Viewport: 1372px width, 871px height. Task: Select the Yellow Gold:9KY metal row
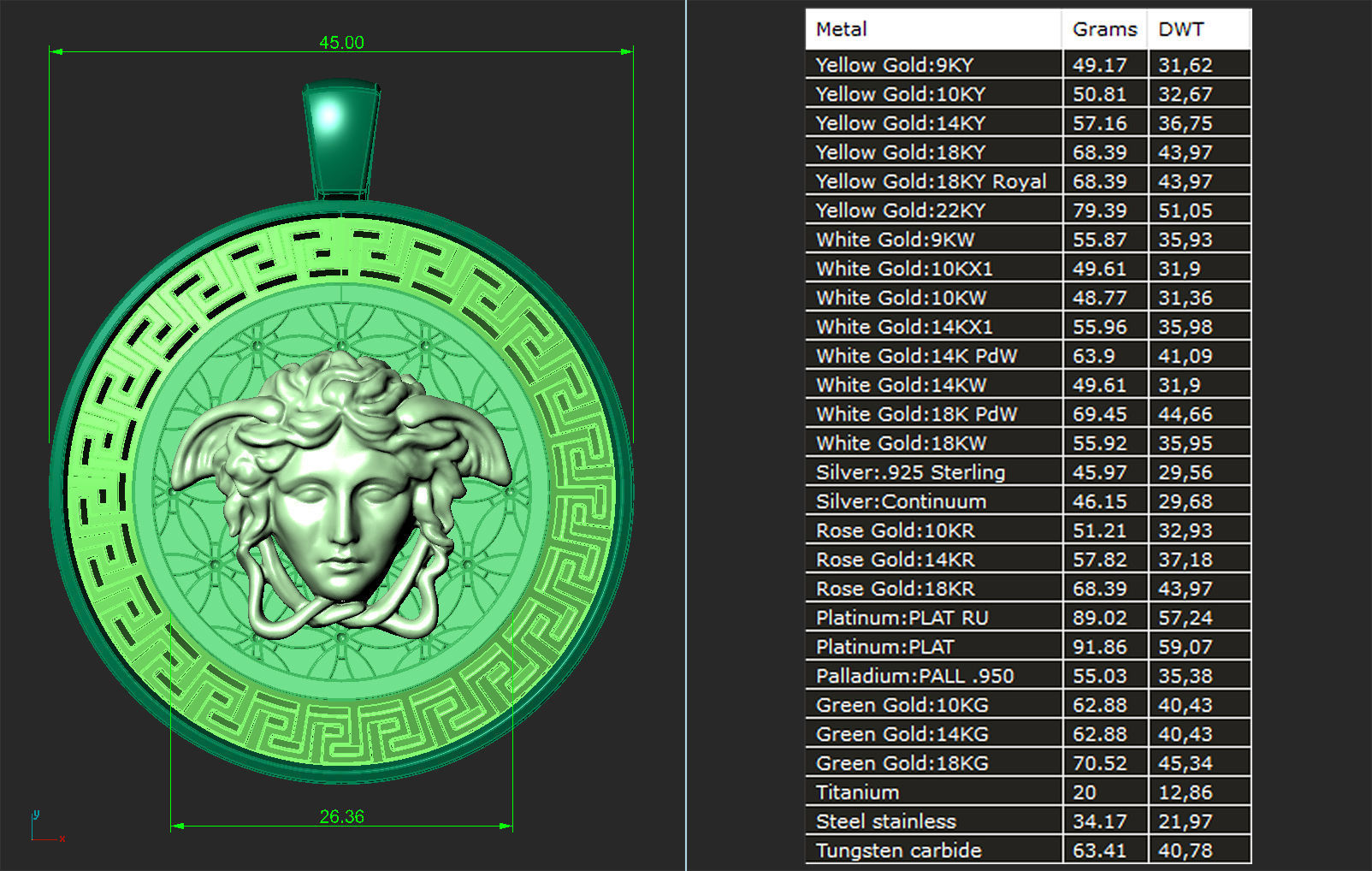[1028, 65]
